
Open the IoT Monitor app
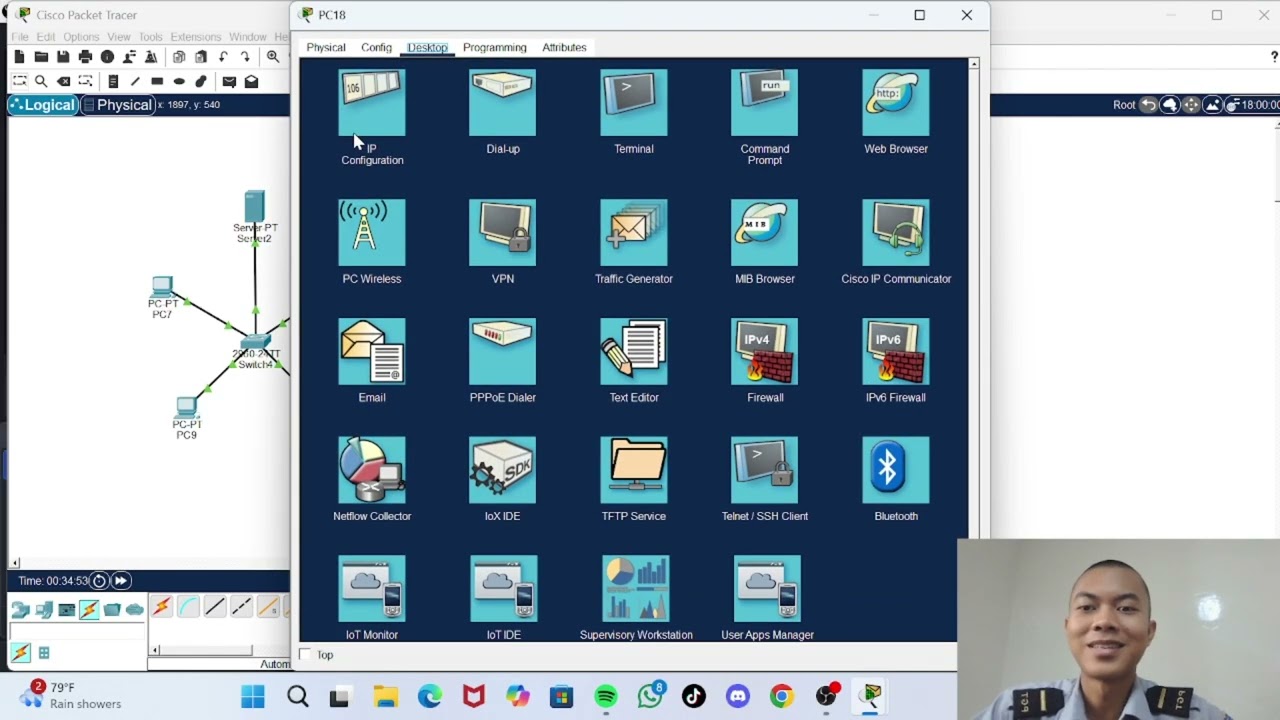coord(372,588)
